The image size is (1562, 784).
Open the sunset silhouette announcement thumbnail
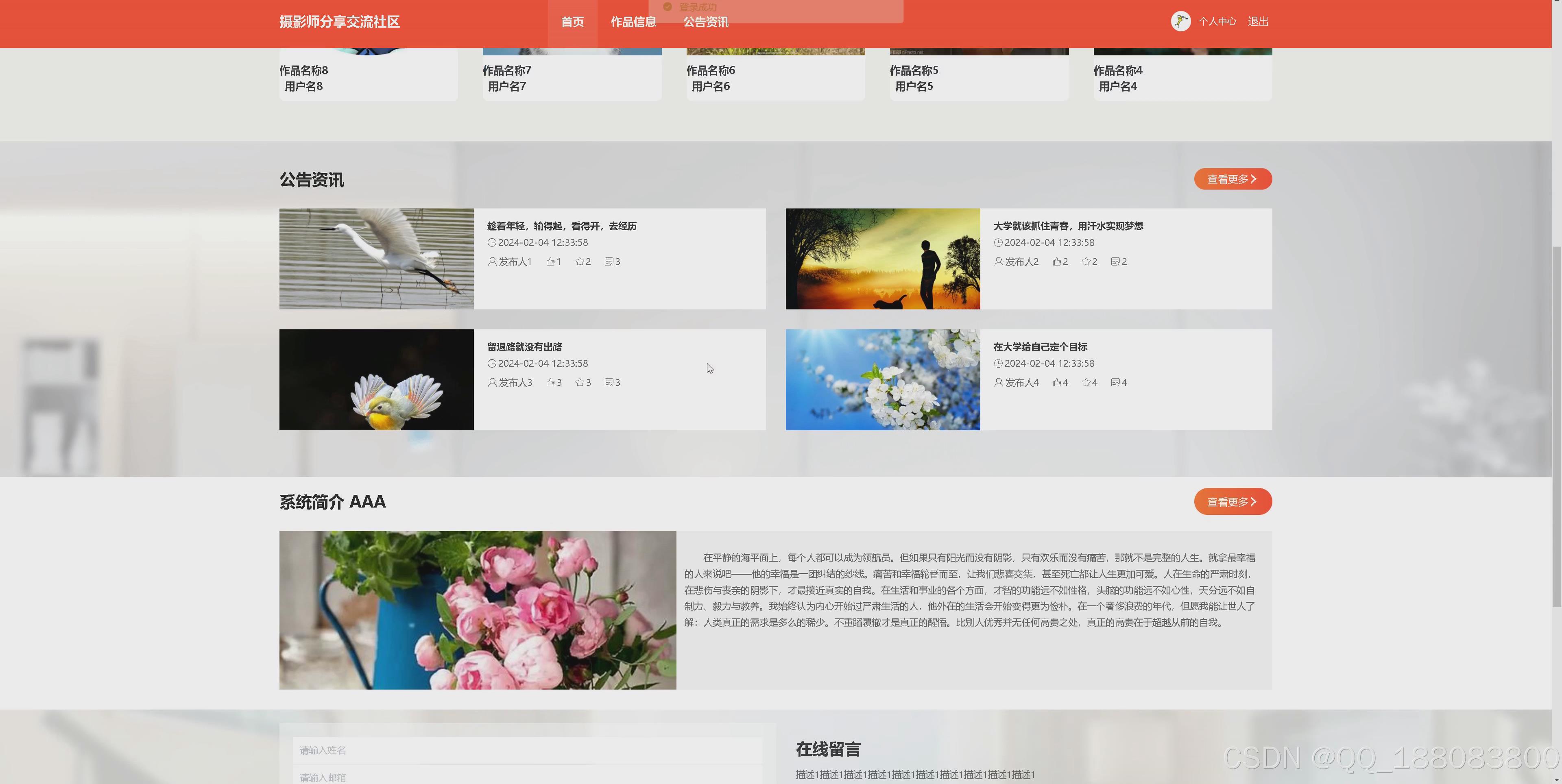[882, 259]
